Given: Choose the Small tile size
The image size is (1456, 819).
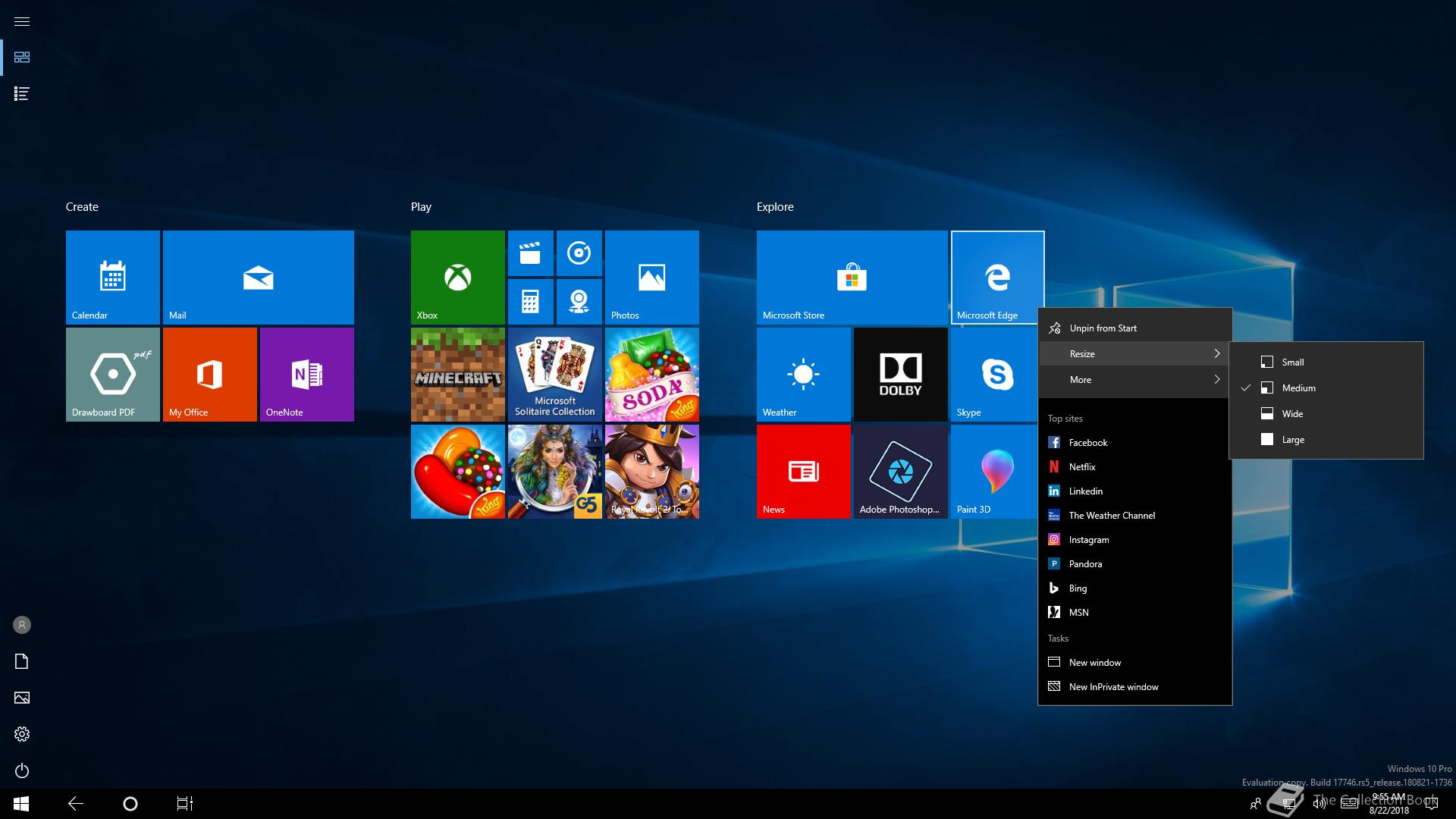Looking at the screenshot, I should click(1326, 362).
